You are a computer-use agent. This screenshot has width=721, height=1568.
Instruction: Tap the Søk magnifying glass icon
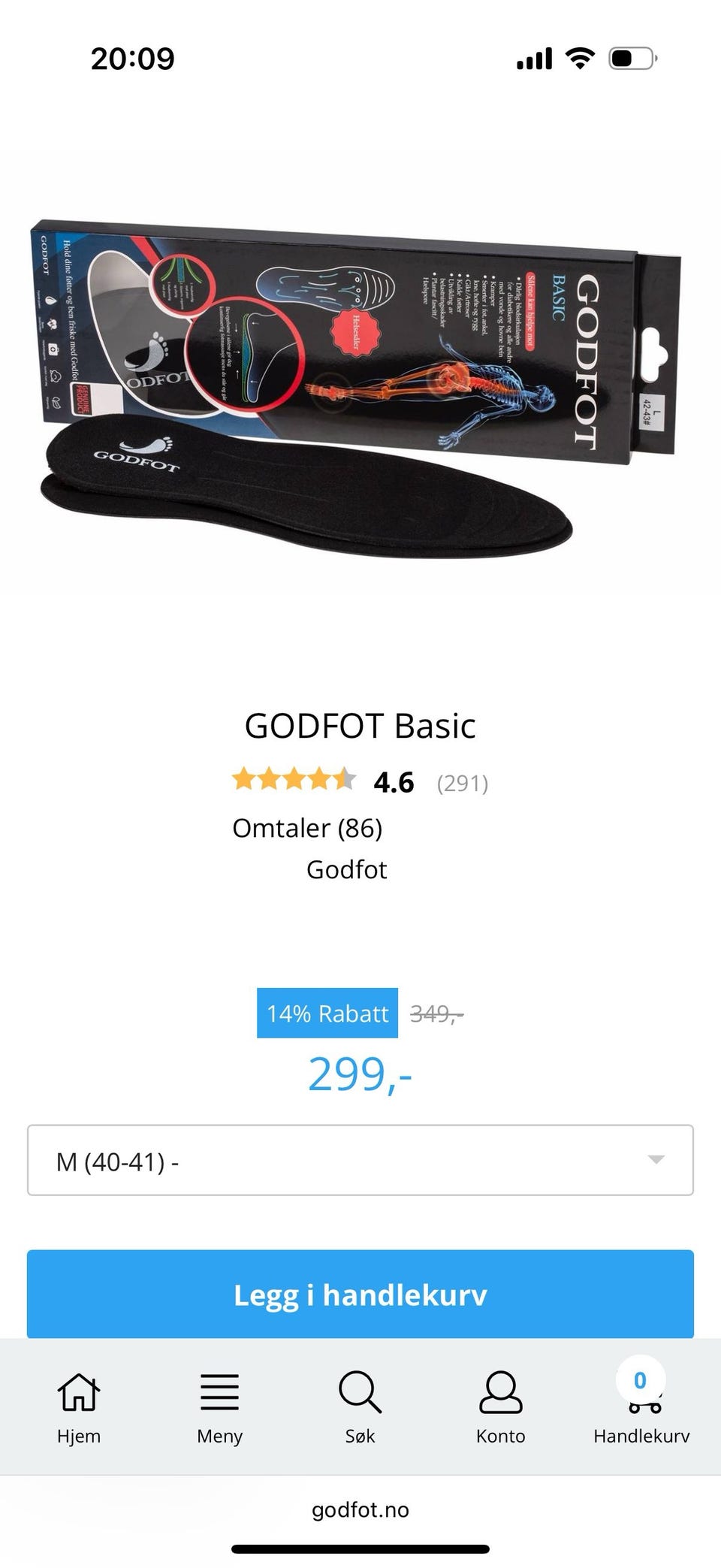coord(360,1391)
